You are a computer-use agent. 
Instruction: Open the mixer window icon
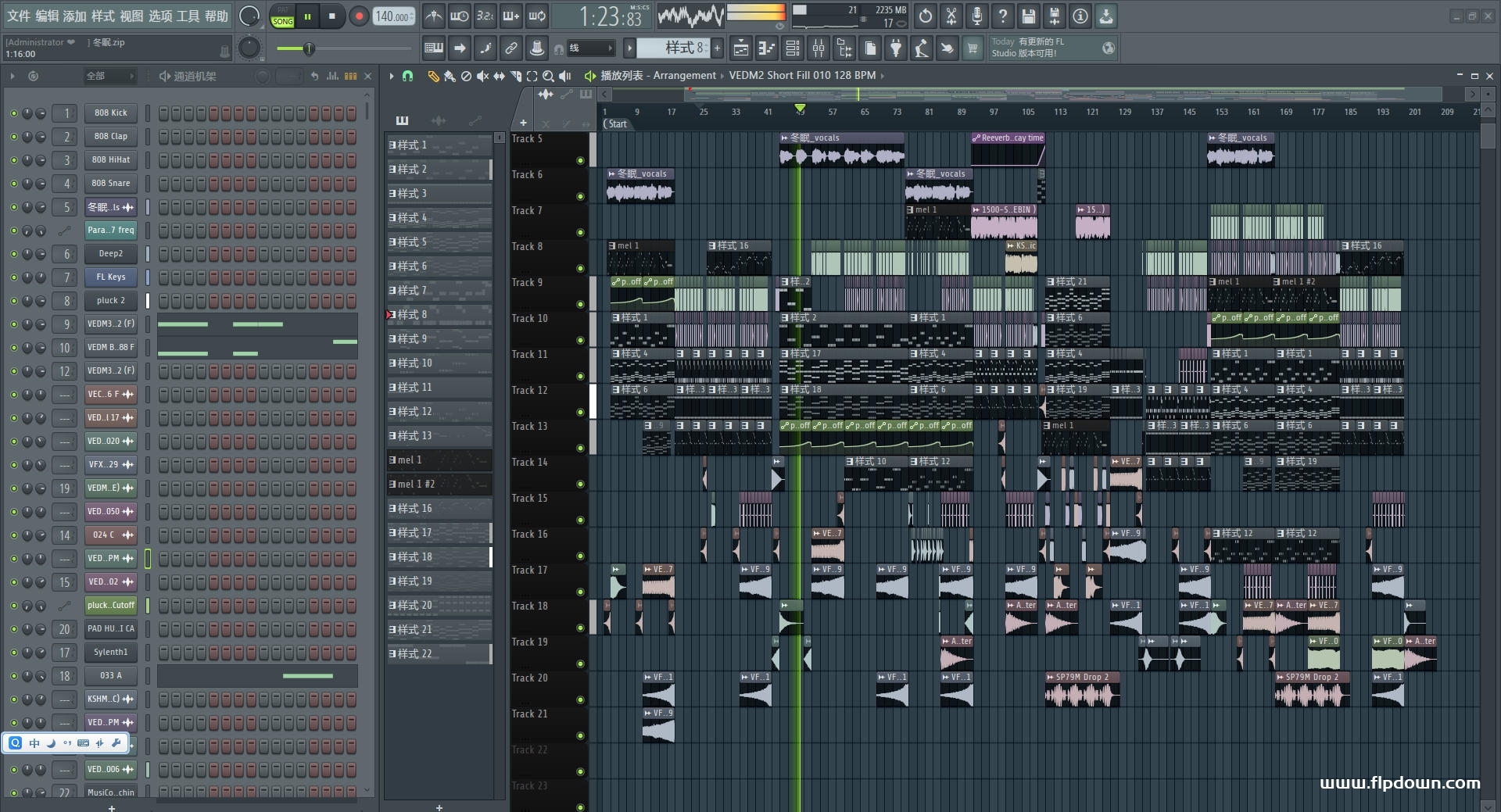pyautogui.click(x=819, y=48)
